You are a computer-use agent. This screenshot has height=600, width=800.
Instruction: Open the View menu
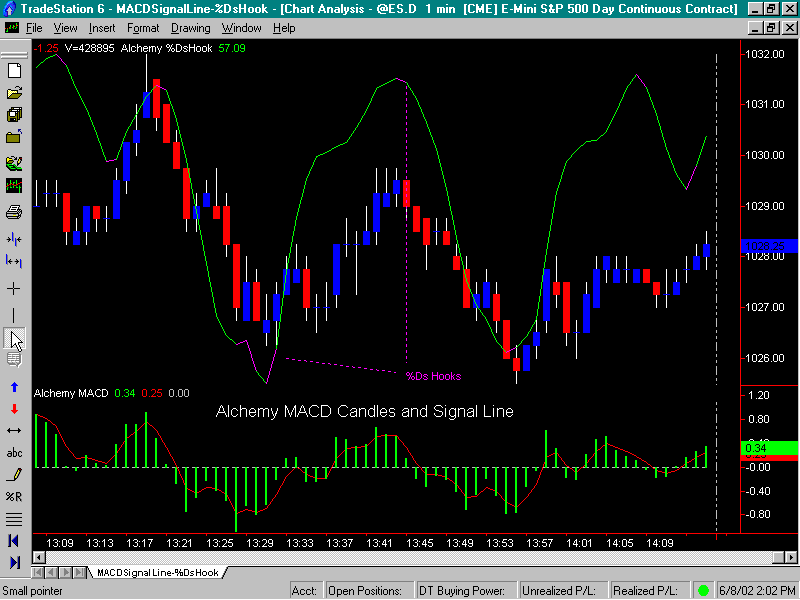pyautogui.click(x=65, y=28)
